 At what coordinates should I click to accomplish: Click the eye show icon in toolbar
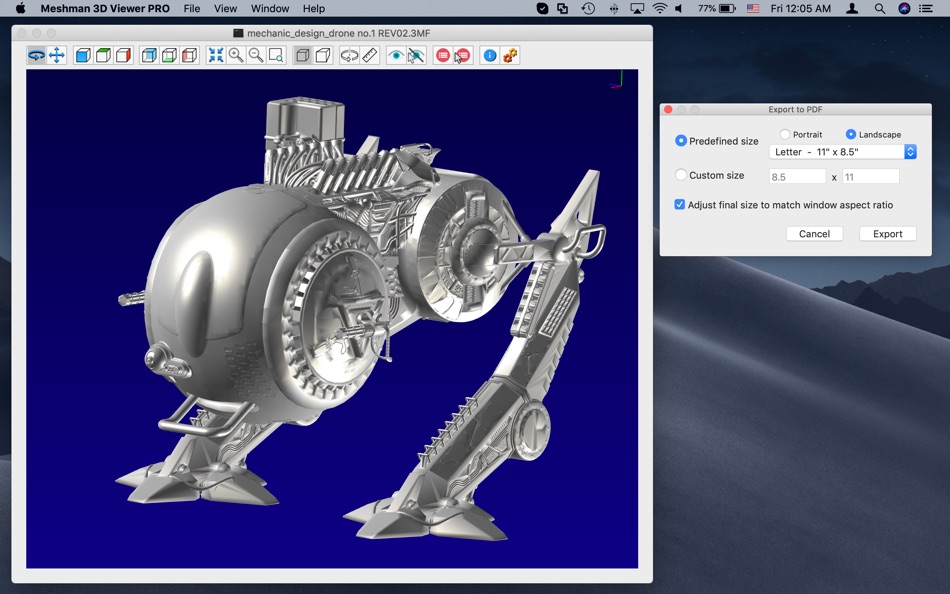[396, 56]
